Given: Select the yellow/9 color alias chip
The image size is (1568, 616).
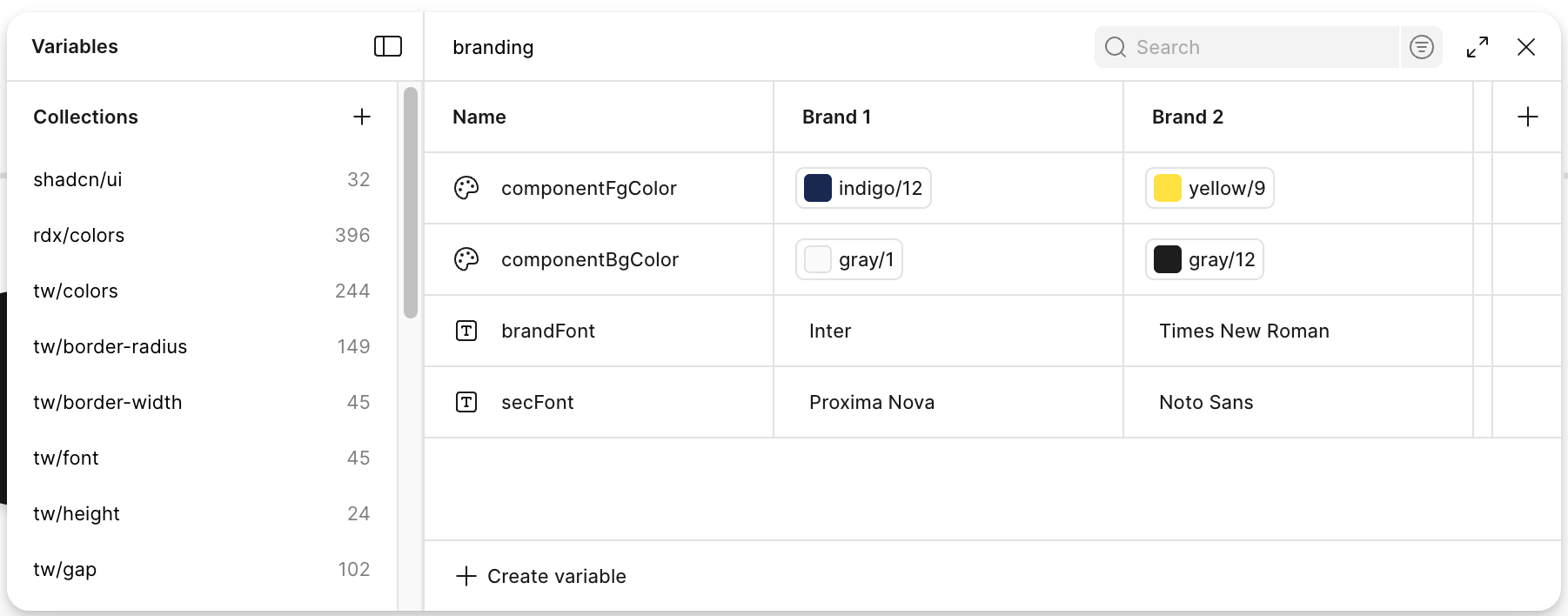Looking at the screenshot, I should (x=1210, y=188).
